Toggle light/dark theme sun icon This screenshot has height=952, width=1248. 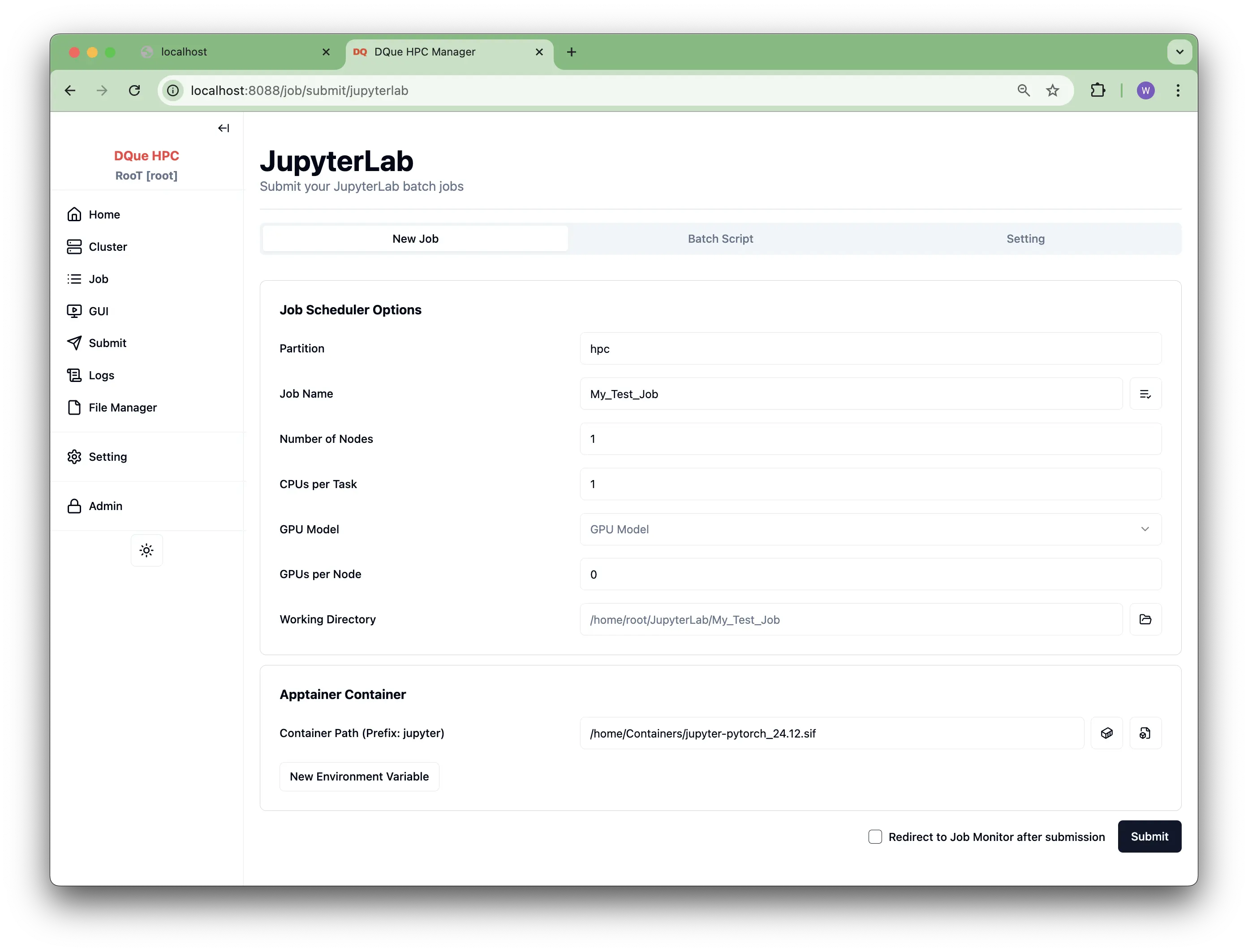tap(147, 550)
